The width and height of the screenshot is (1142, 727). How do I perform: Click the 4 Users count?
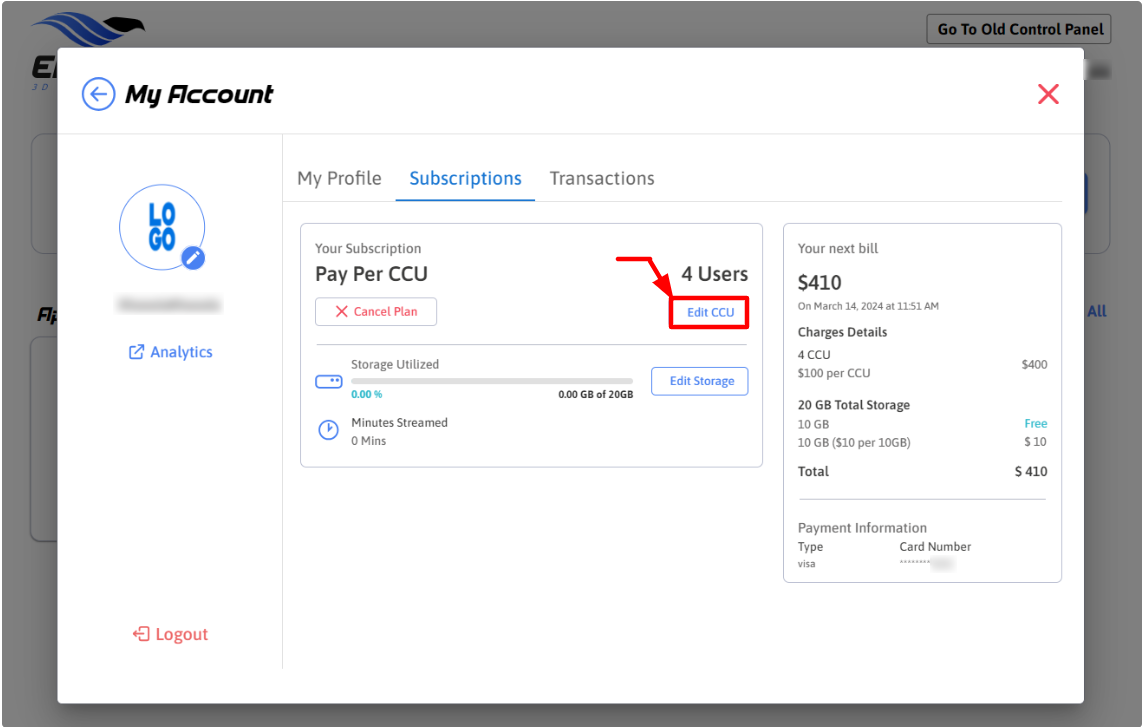click(x=714, y=274)
